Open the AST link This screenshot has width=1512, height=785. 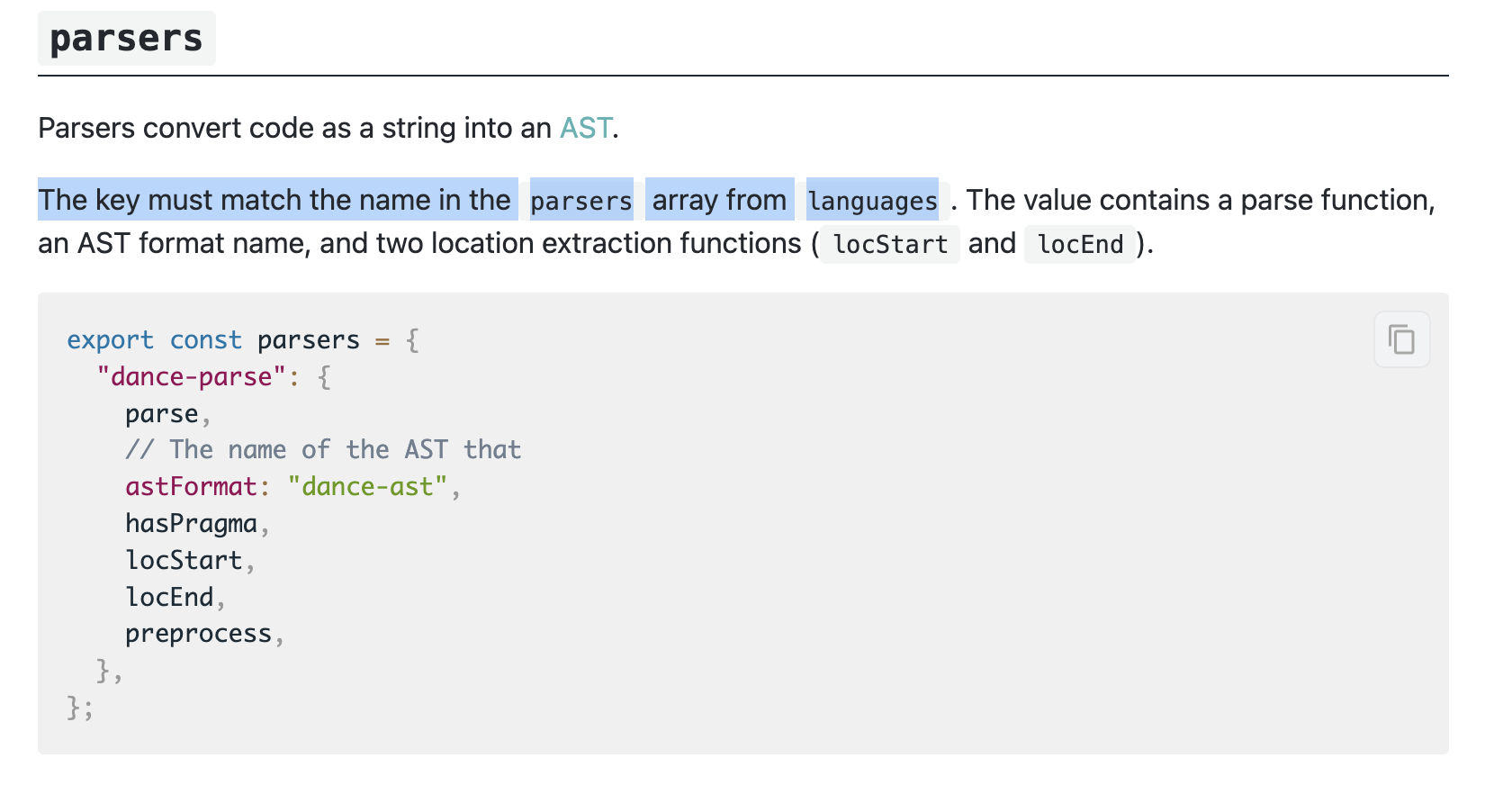coord(586,128)
